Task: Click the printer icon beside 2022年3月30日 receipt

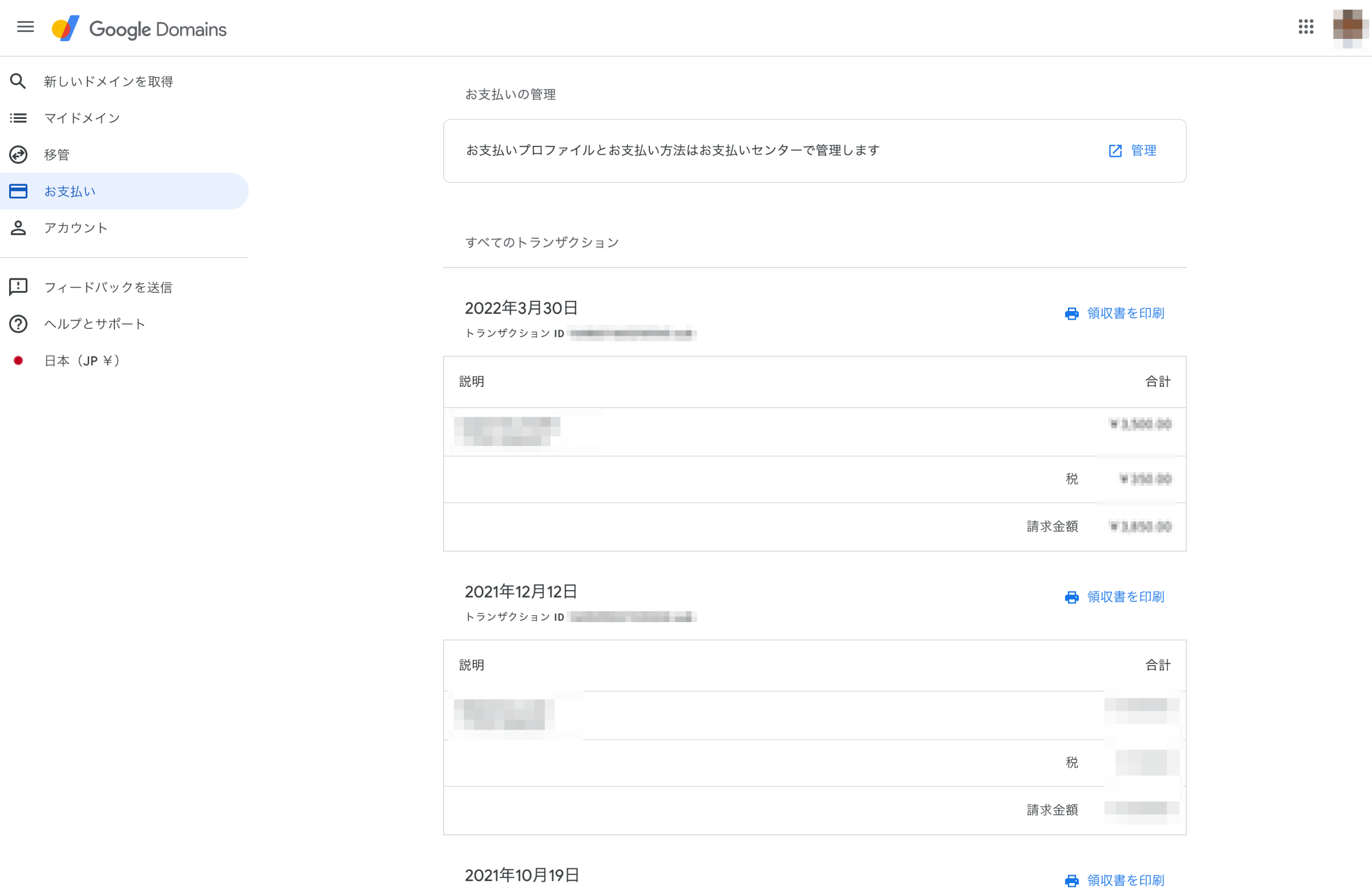Action: 1072,313
